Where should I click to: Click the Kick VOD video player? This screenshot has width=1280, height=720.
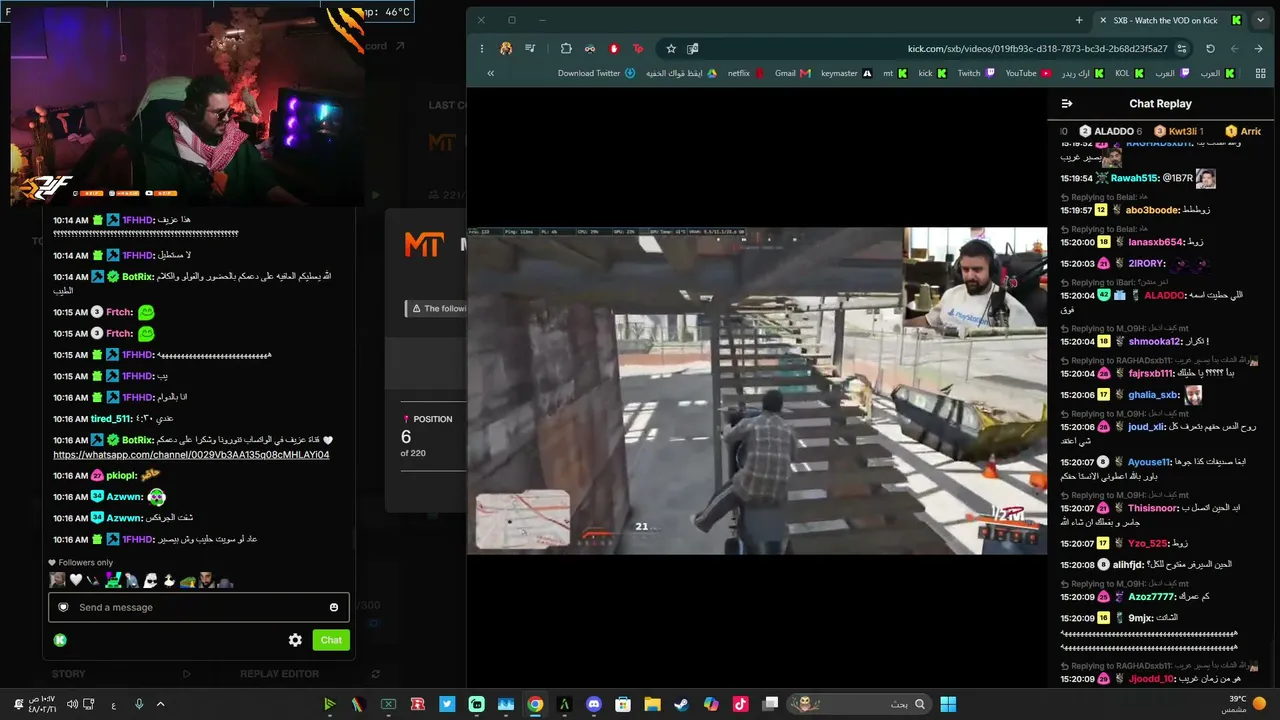(757, 390)
